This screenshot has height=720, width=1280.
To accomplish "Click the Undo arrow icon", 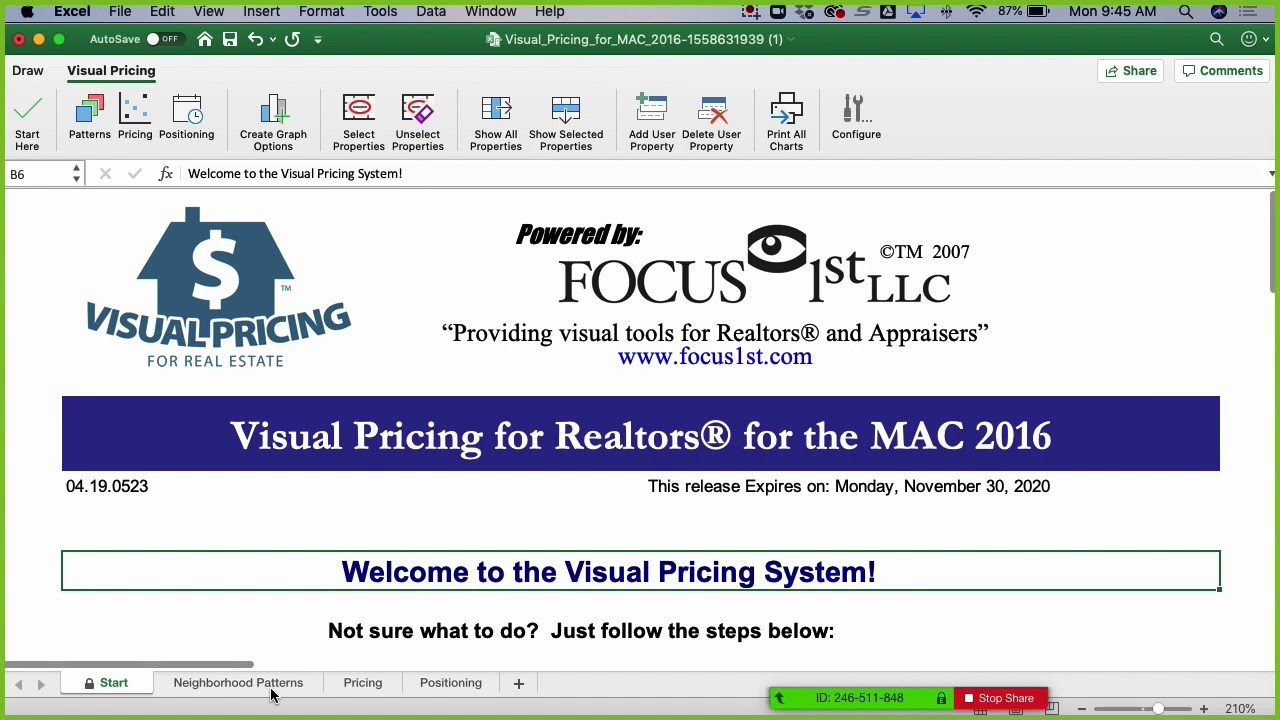I will click(256, 39).
